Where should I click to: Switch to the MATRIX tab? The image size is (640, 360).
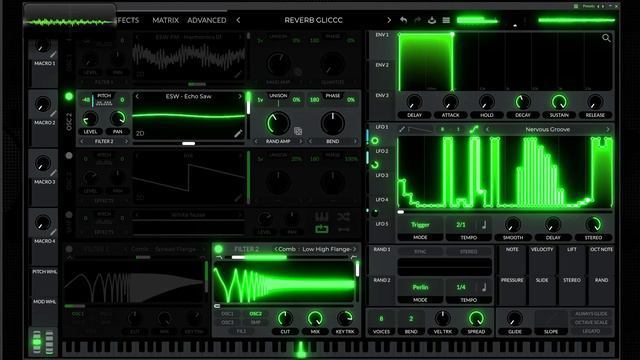pos(165,20)
